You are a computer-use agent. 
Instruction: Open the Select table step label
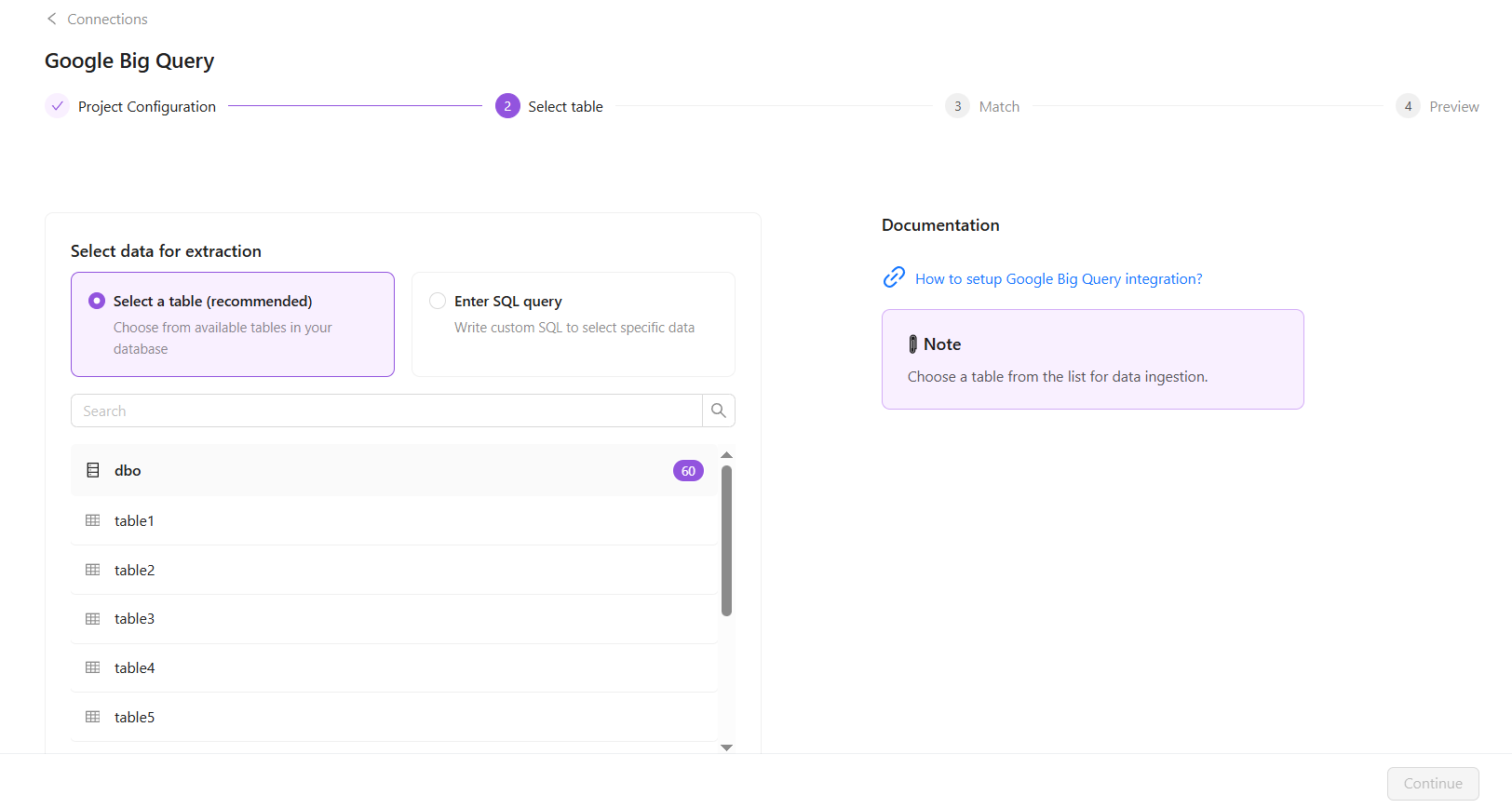coord(565,107)
